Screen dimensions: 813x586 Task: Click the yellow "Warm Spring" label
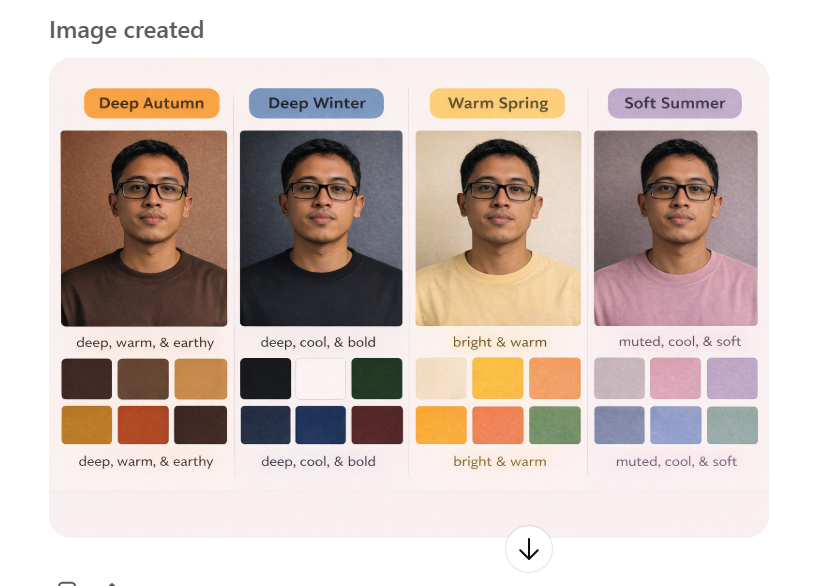click(x=497, y=103)
